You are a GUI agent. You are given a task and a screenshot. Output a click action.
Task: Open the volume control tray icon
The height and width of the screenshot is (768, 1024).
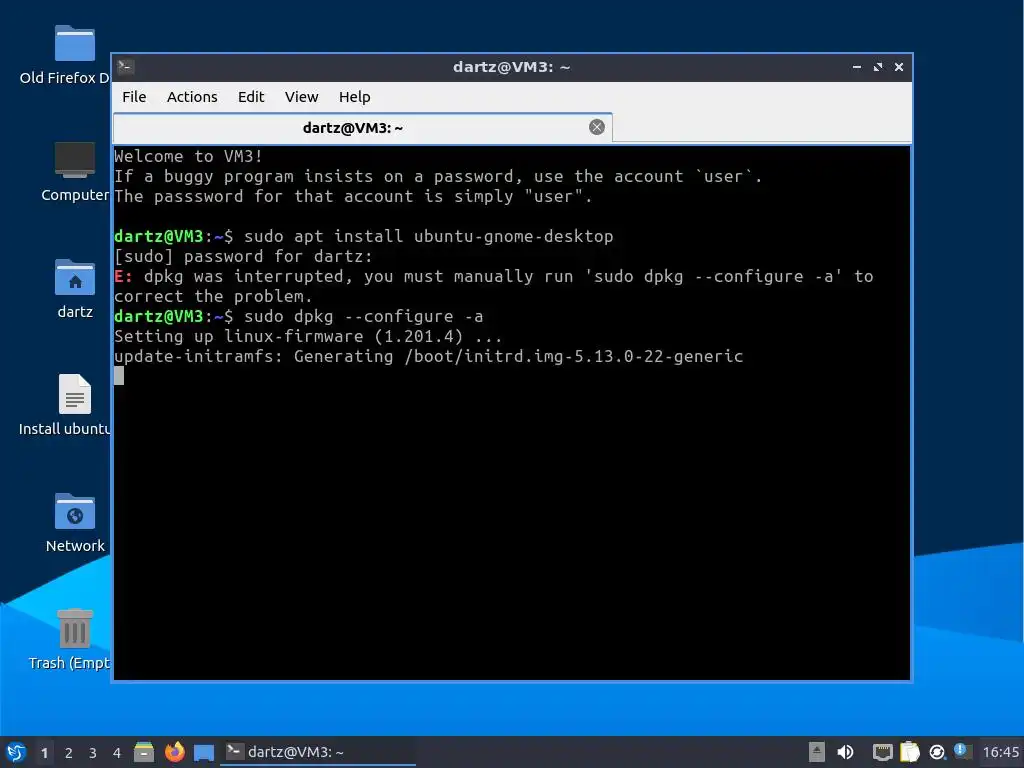pyautogui.click(x=845, y=752)
